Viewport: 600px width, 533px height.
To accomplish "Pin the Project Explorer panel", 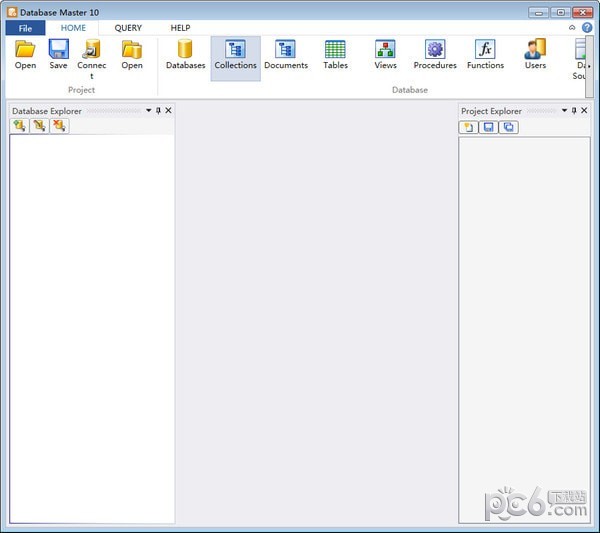I will [x=574, y=111].
